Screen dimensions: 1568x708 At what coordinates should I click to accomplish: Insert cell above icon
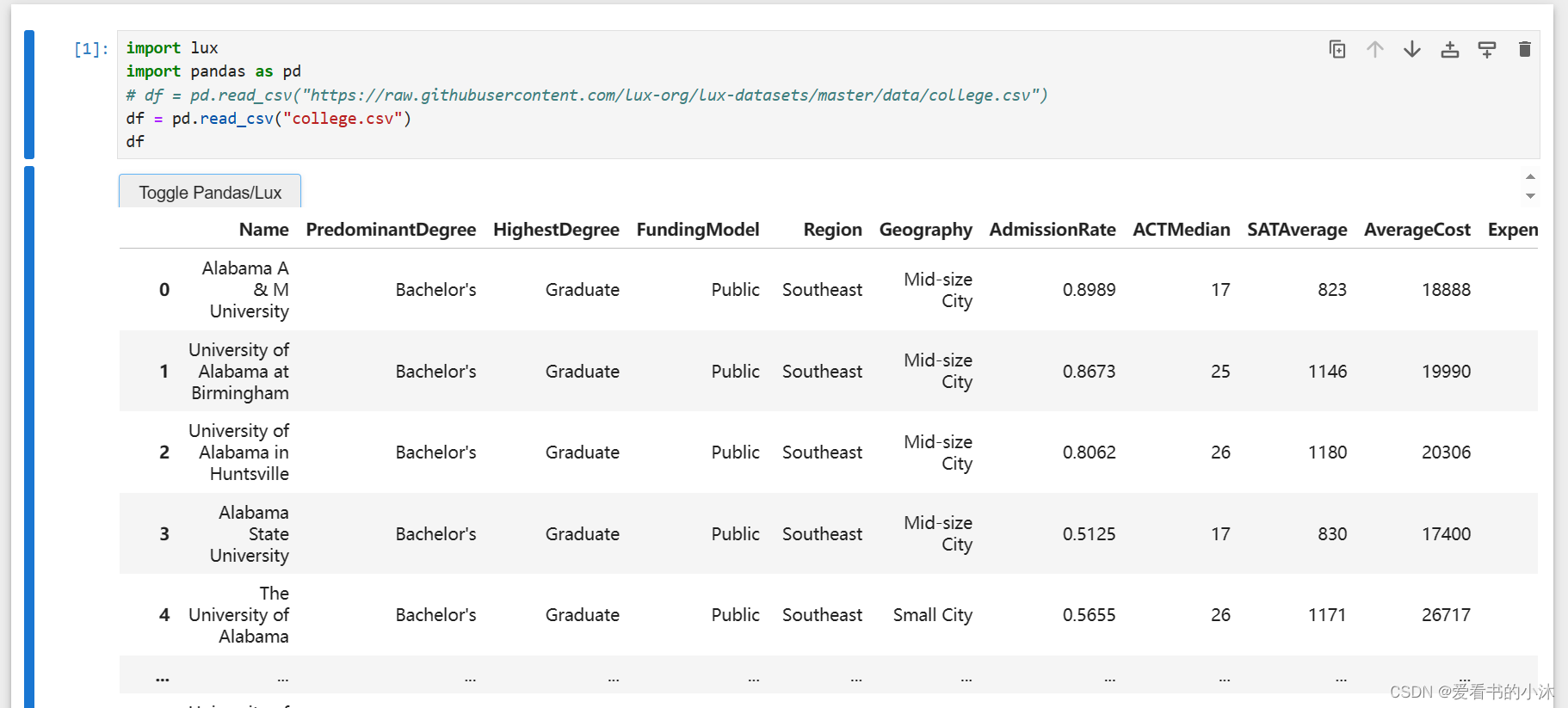pos(1450,49)
